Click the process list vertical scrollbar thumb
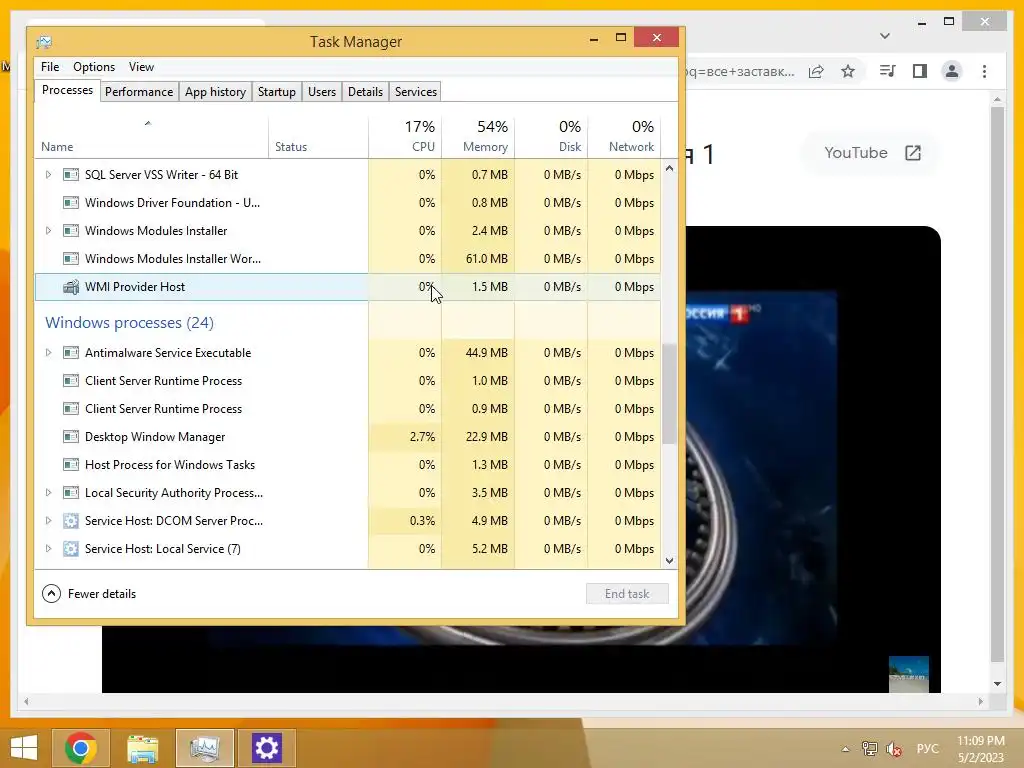The width and height of the screenshot is (1024, 768). [x=669, y=394]
